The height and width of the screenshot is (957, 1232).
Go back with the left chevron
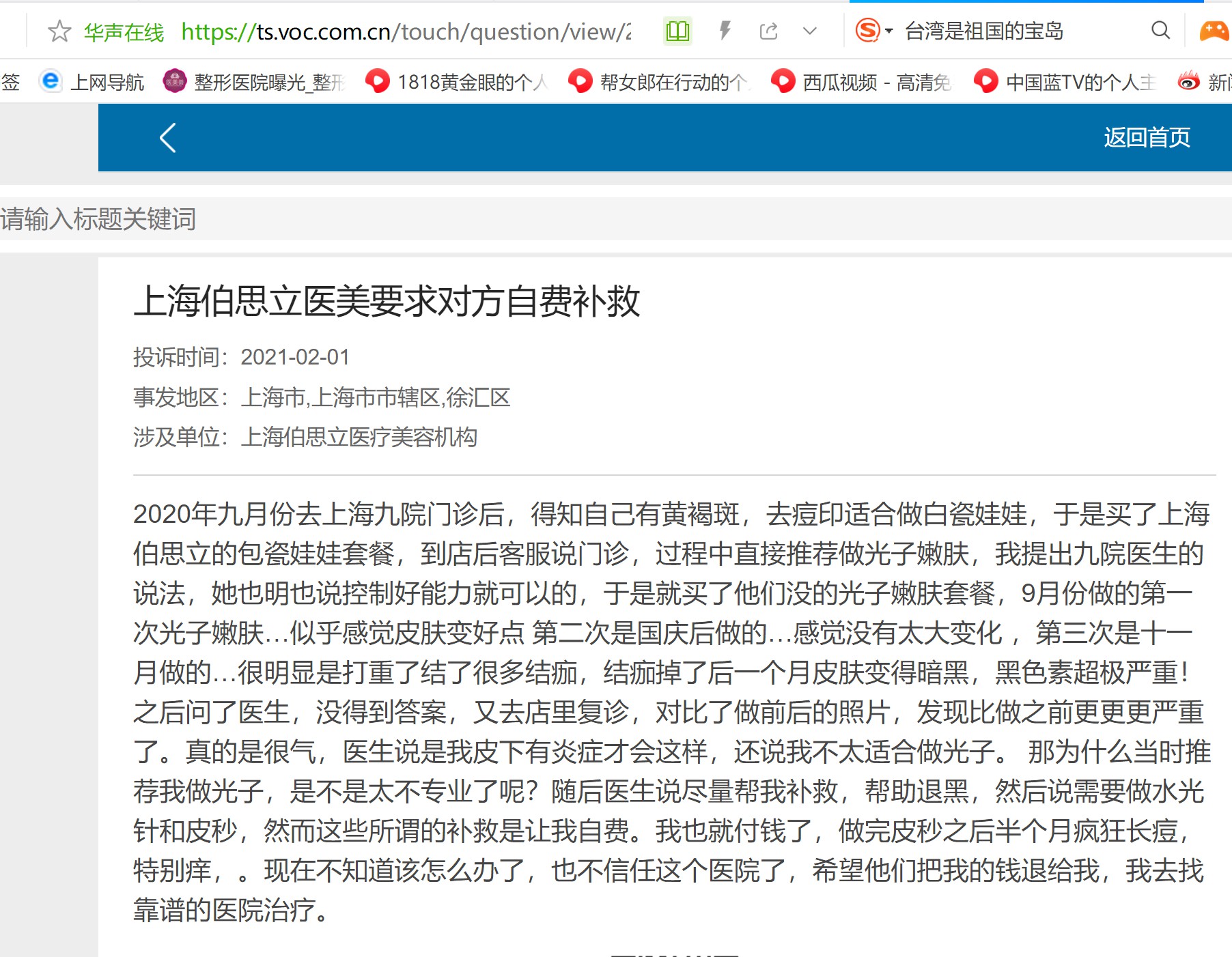168,138
